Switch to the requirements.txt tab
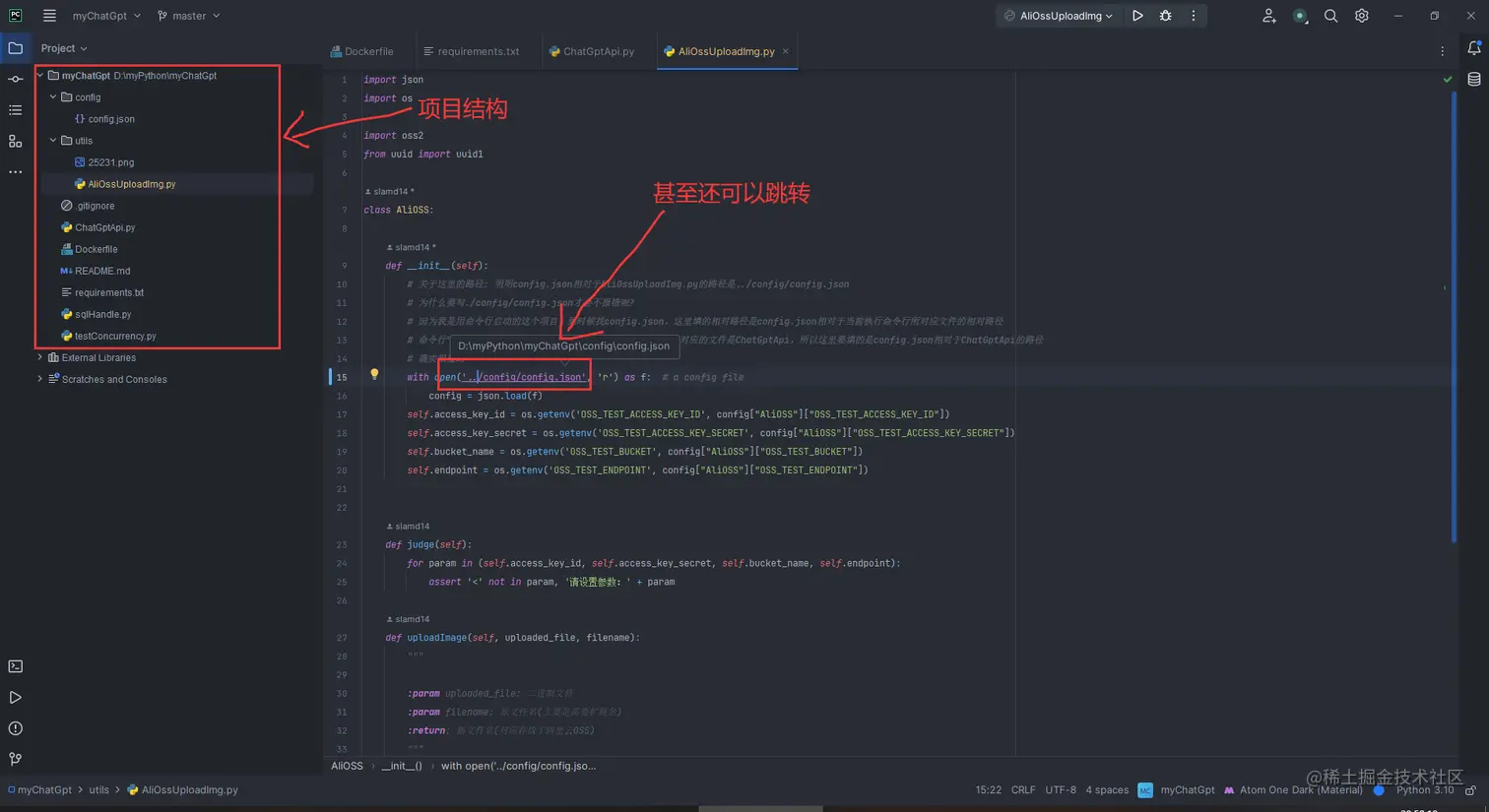 tap(472, 51)
